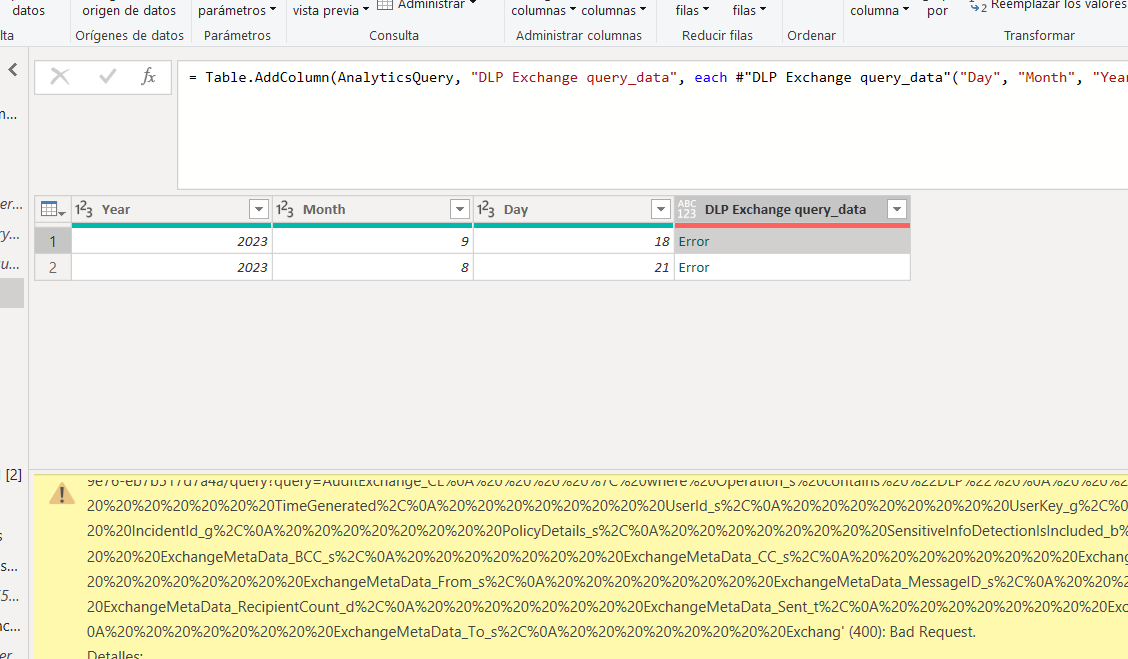Screen dimensions: 1128x659
Task: Open the parámetros dropdown in the ribbon
Action: point(237,8)
